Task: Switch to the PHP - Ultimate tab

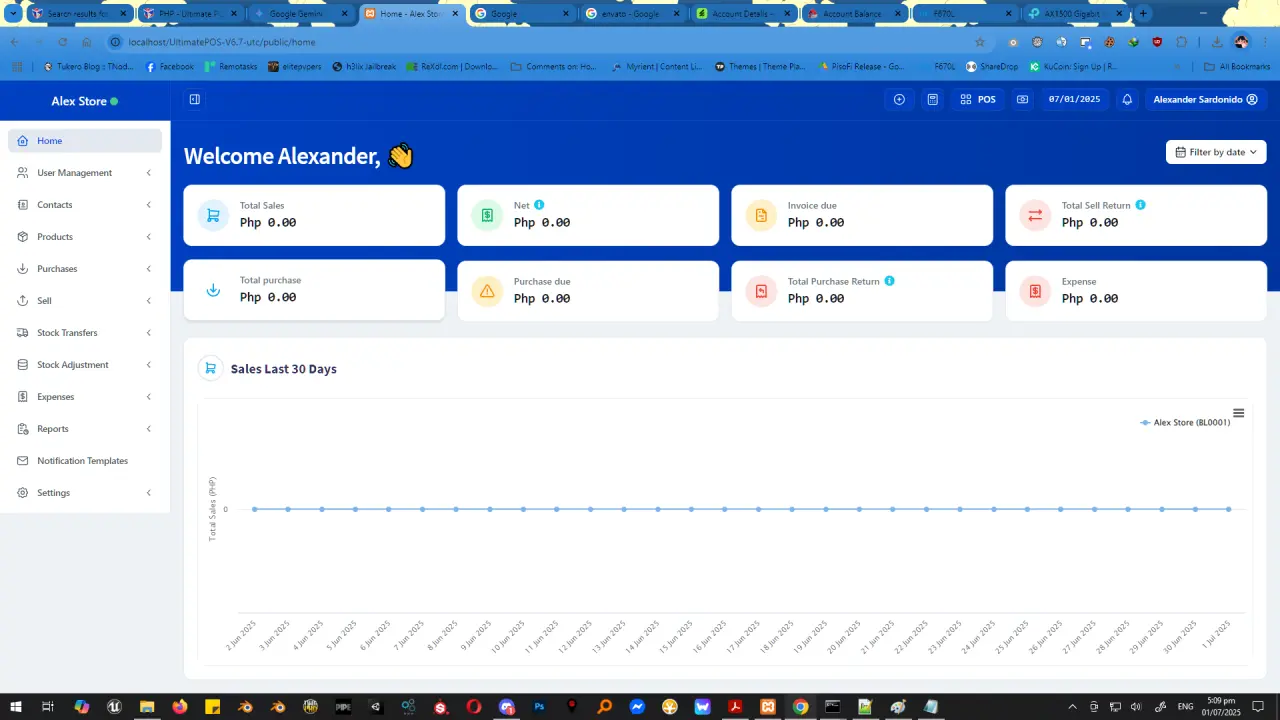Action: pos(188,14)
